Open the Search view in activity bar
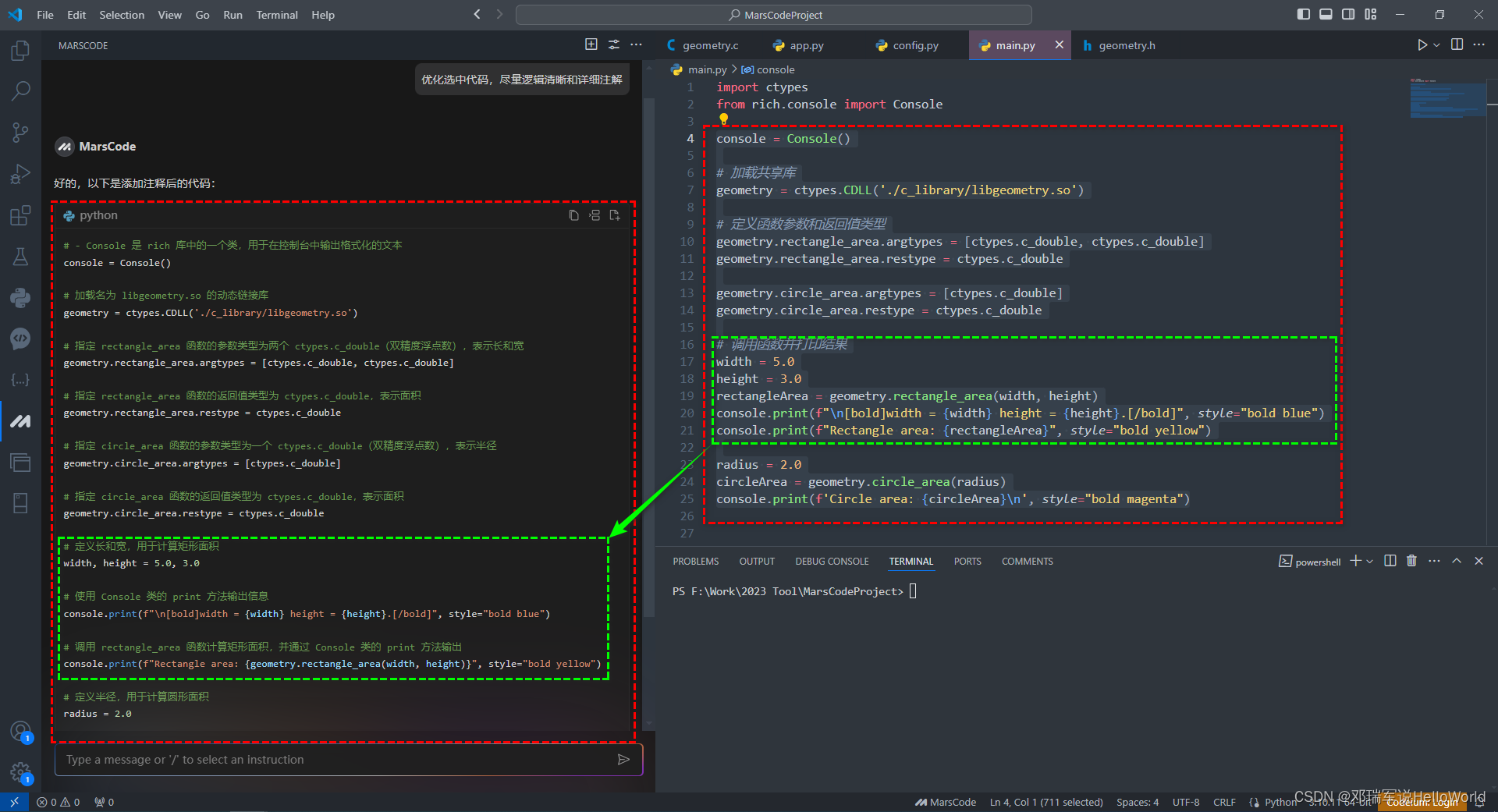The image size is (1498, 812). tap(20, 91)
